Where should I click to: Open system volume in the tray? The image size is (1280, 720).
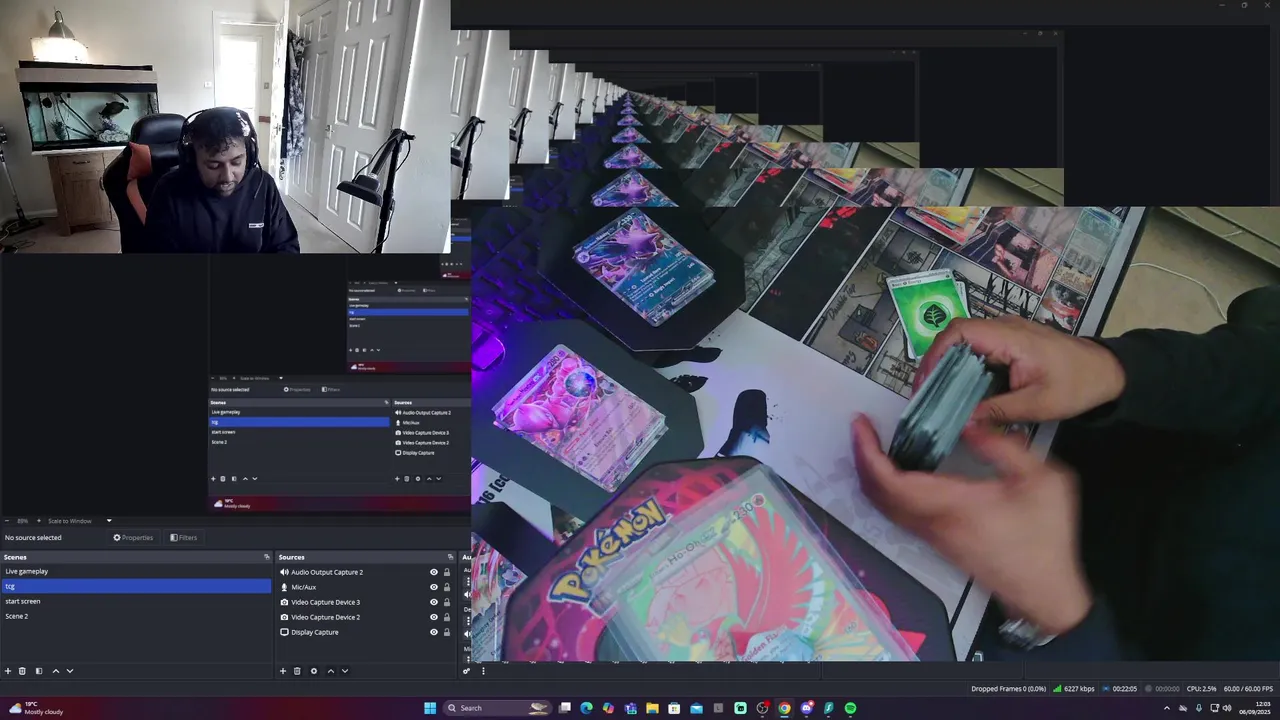pos(1227,708)
